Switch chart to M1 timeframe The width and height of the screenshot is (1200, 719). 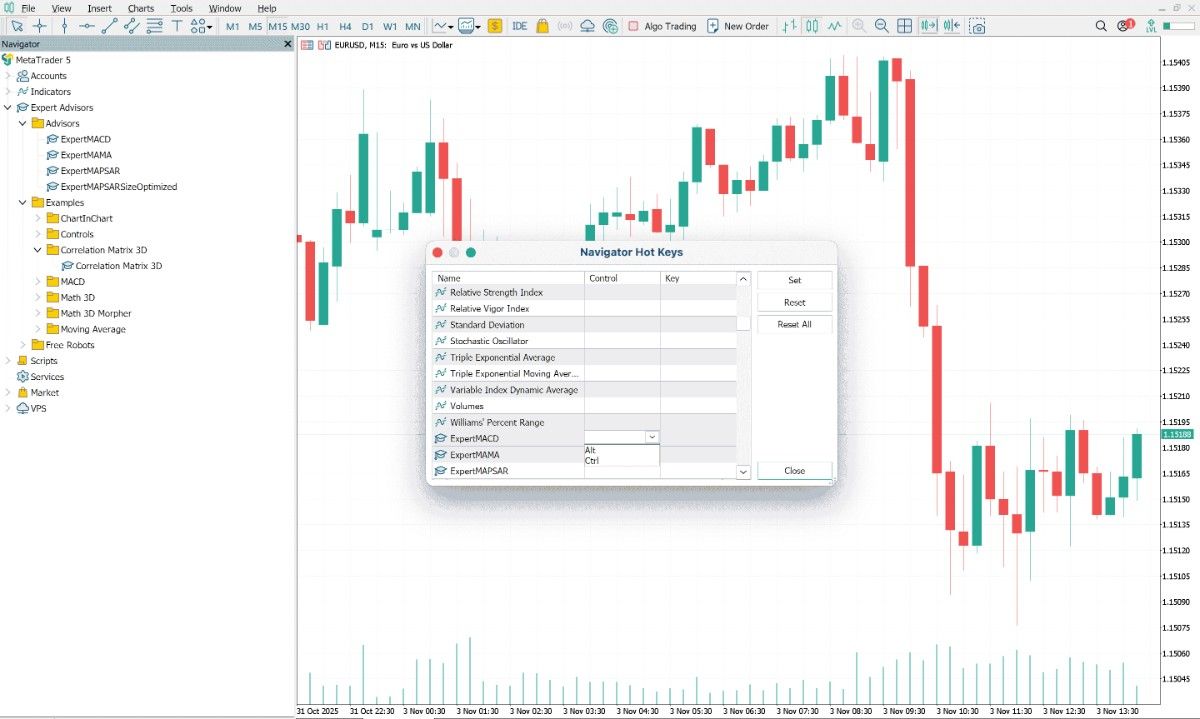coord(233,26)
